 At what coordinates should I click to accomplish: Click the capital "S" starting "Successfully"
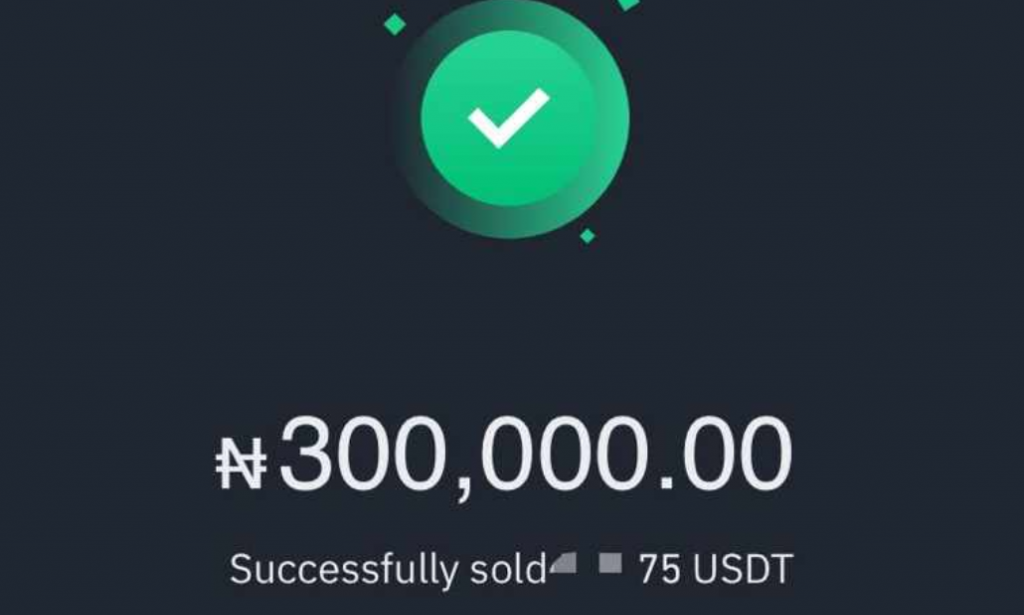tap(240, 568)
